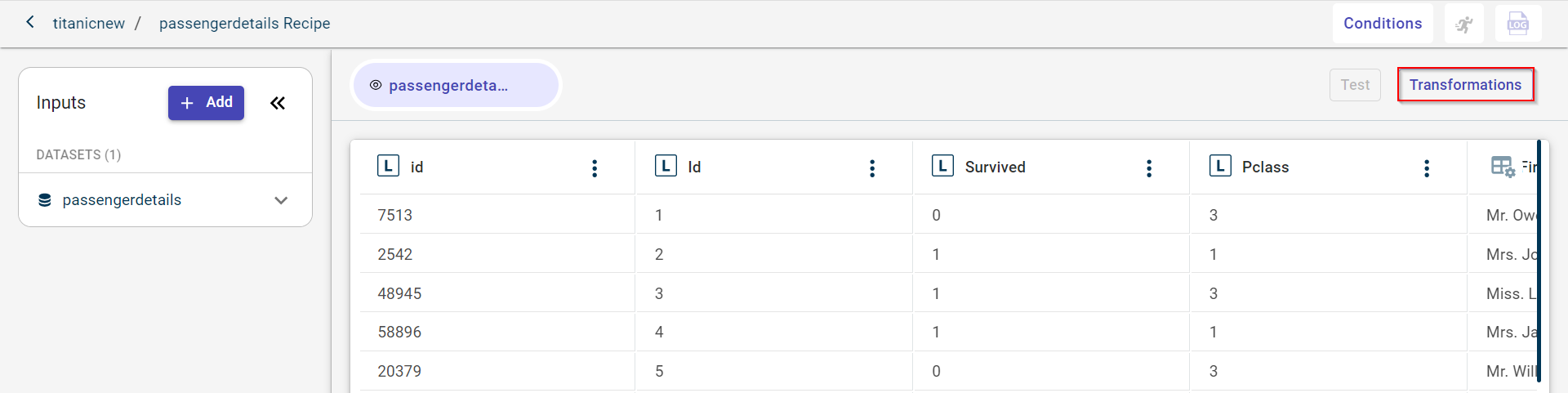The width and height of the screenshot is (1568, 393).
Task: Open the Survived column options menu
Action: (x=1149, y=168)
